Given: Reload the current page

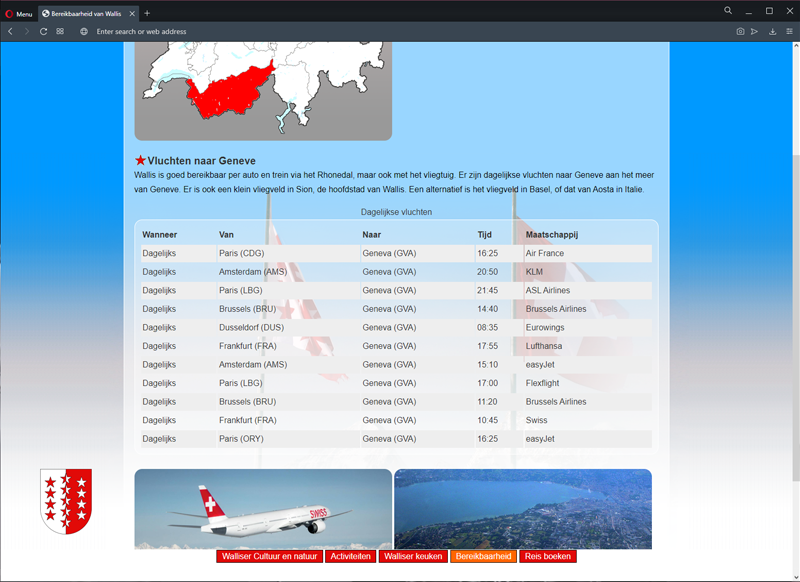Looking at the screenshot, I should [43, 32].
